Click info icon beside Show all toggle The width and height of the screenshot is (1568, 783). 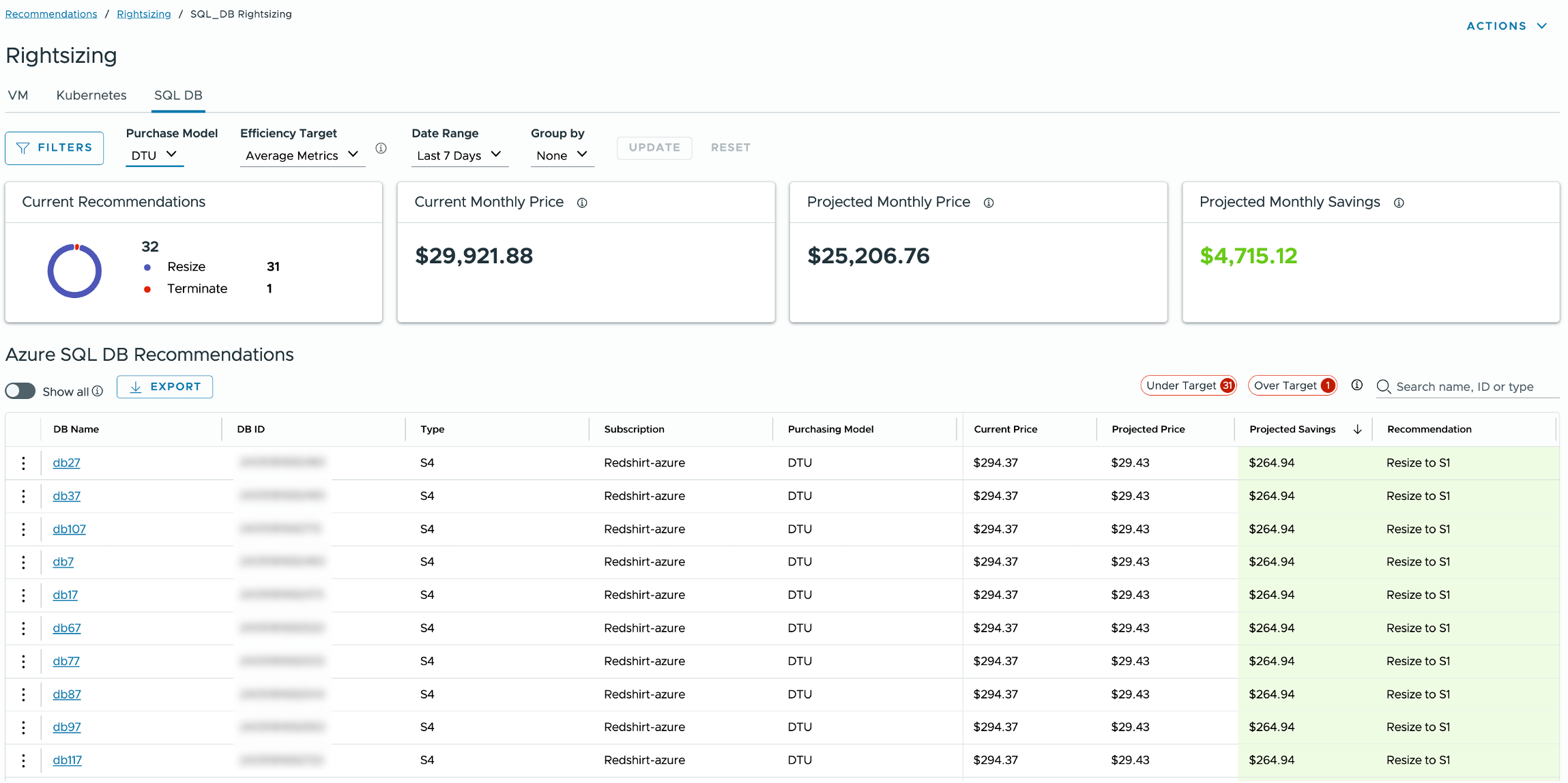(98, 391)
